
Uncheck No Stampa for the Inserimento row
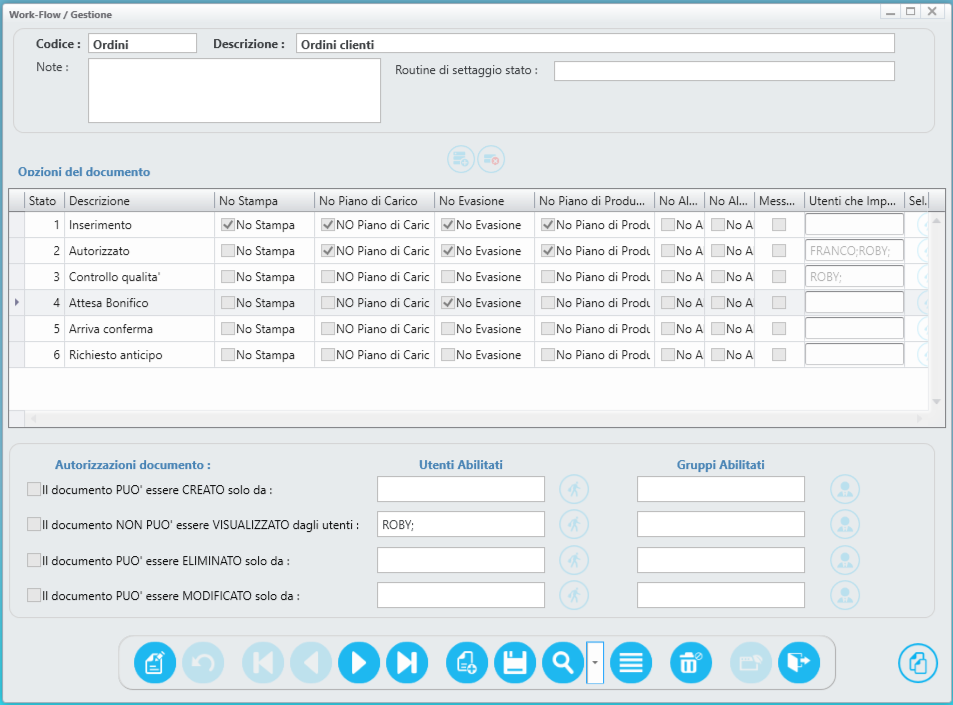point(228,225)
